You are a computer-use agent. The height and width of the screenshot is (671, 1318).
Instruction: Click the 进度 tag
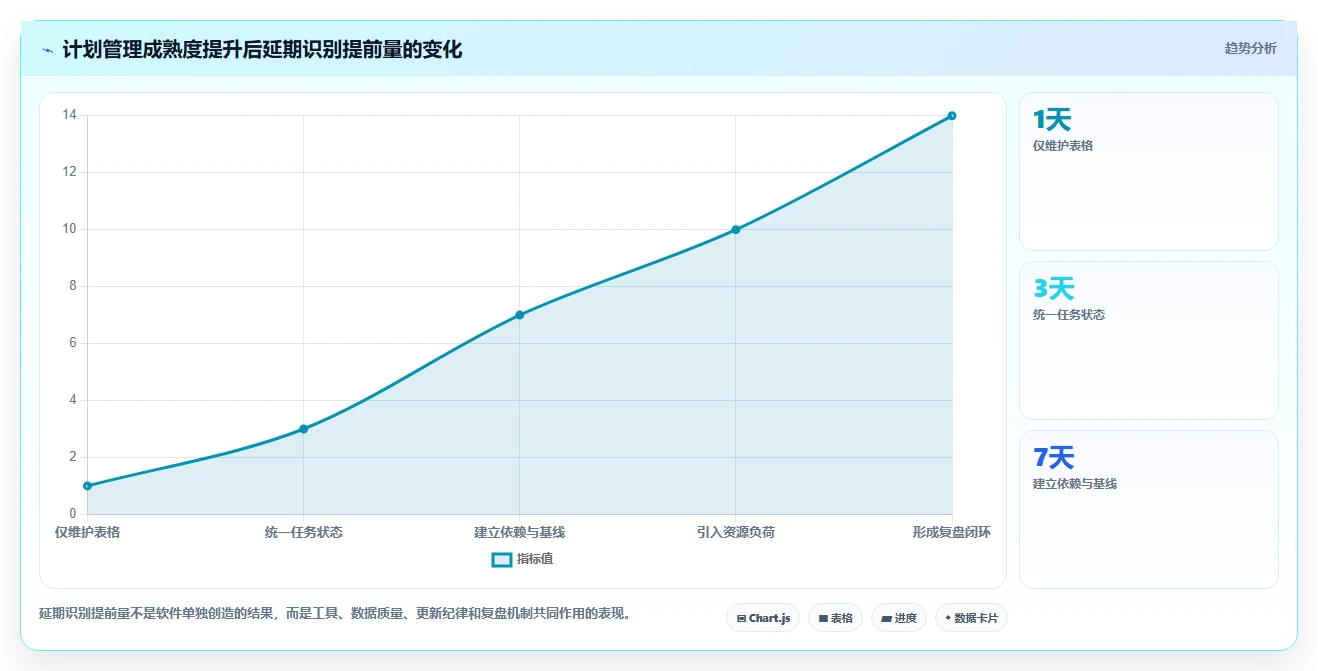899,618
